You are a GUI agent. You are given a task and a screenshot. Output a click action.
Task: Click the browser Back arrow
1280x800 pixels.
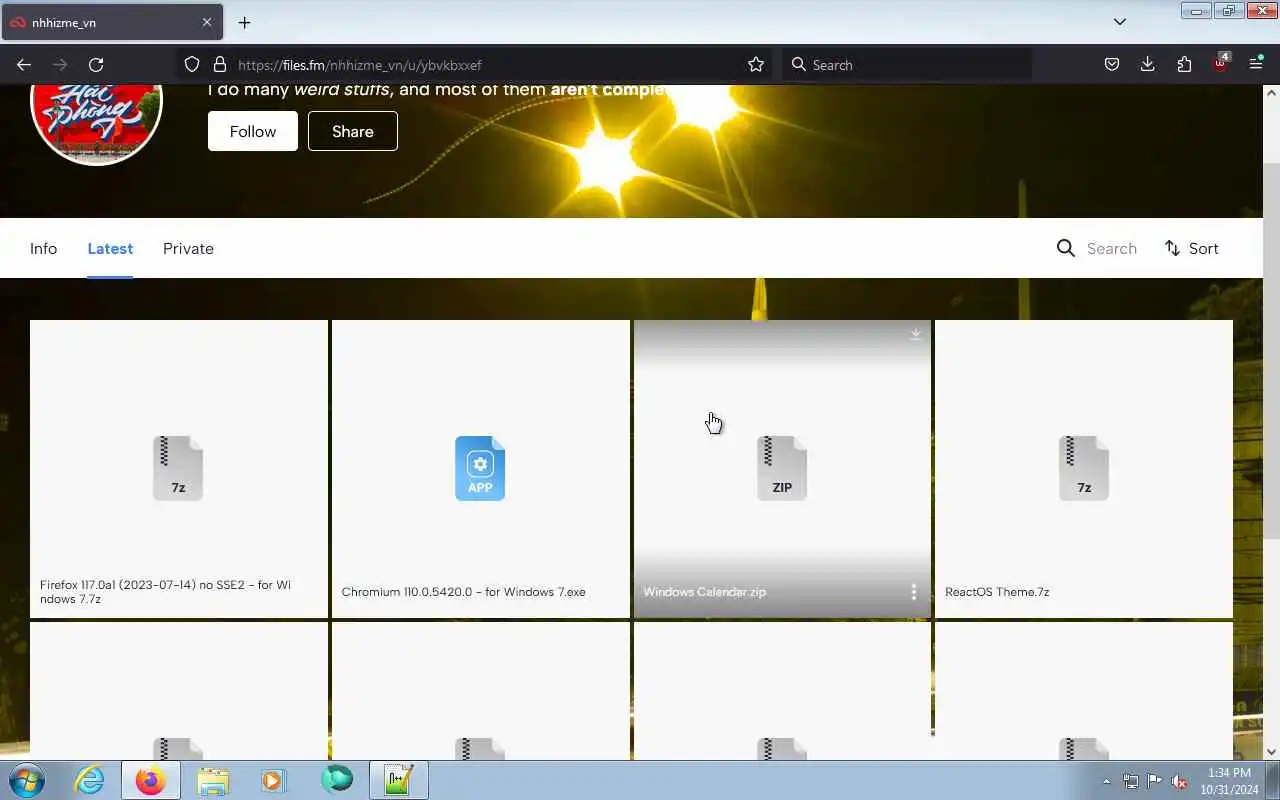point(24,65)
